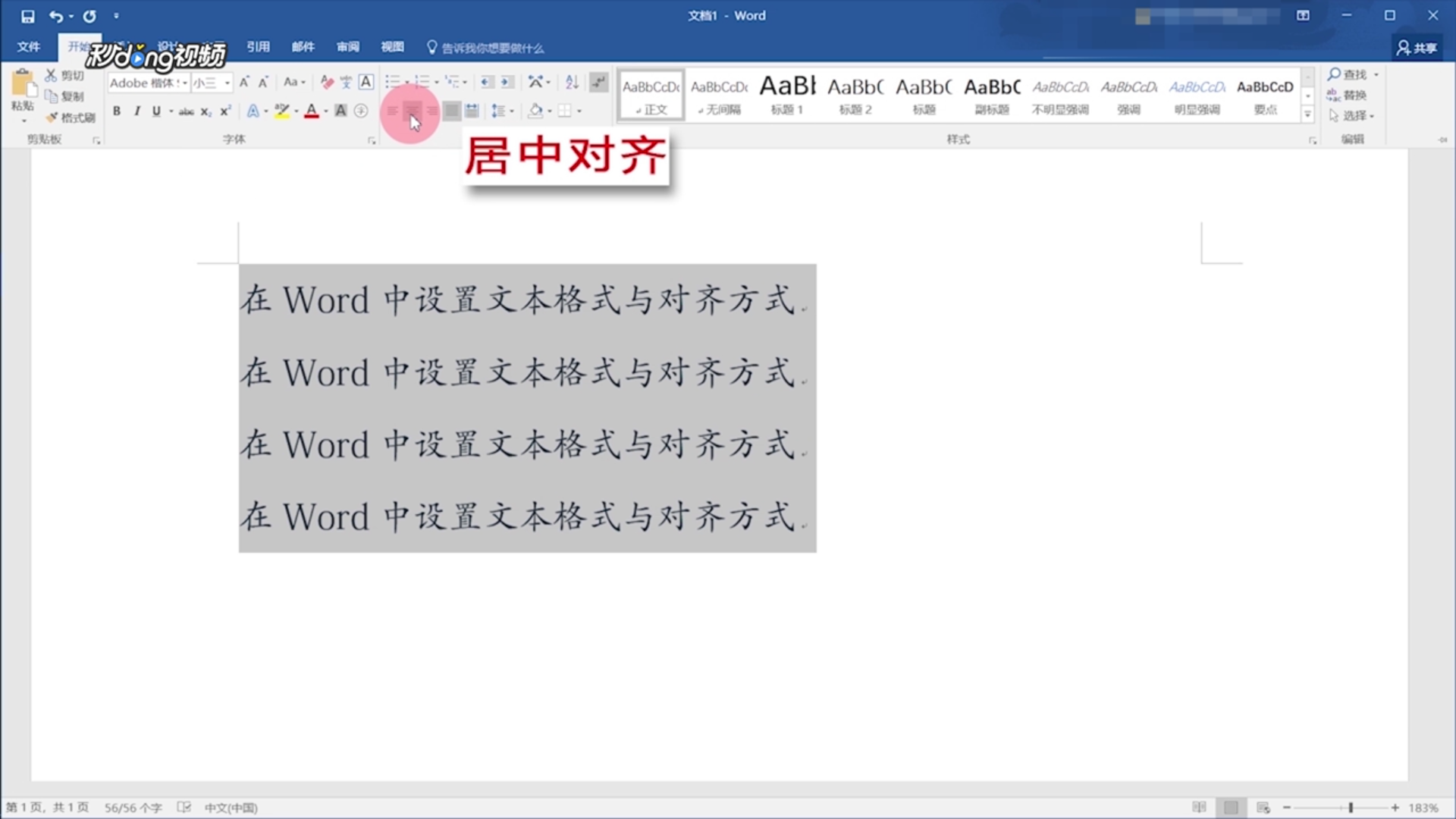Enable bullet list formatting
Image resolution: width=1456 pixels, height=819 pixels.
(x=392, y=81)
